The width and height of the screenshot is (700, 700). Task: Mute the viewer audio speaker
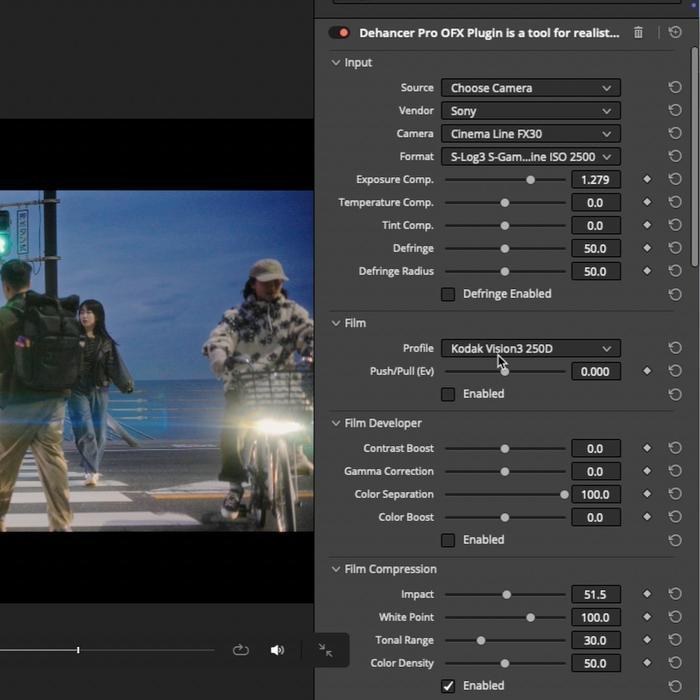pyautogui.click(x=277, y=650)
